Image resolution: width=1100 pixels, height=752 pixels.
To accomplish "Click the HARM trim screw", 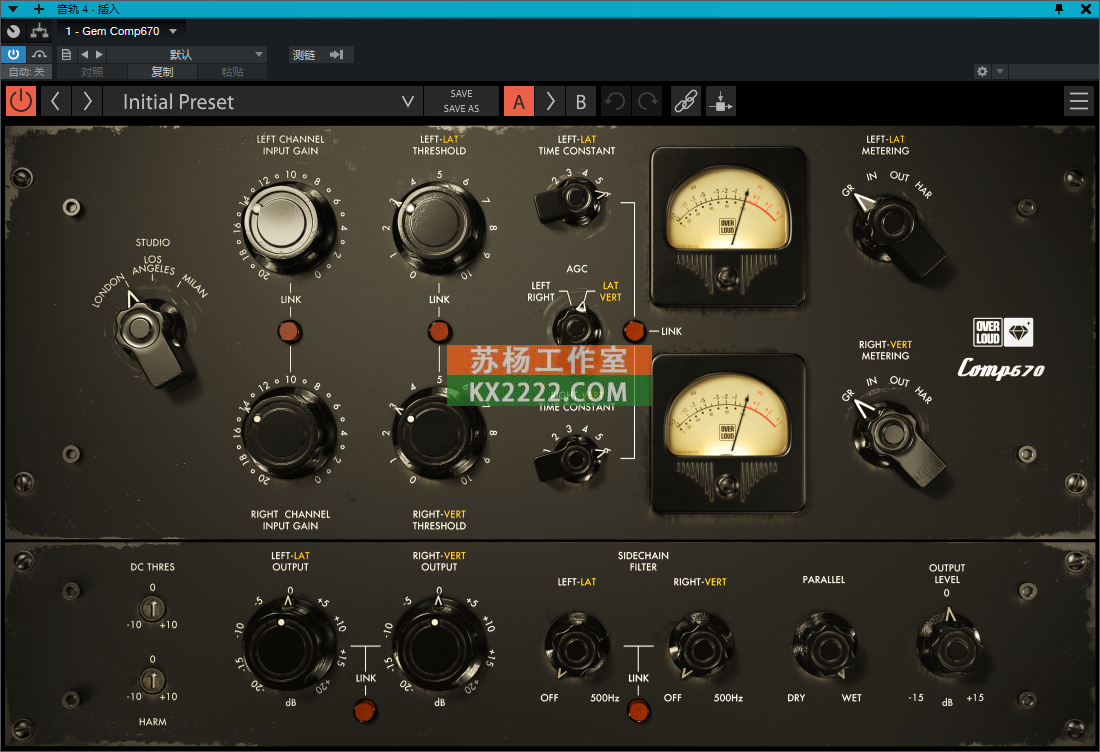I will [x=152, y=680].
